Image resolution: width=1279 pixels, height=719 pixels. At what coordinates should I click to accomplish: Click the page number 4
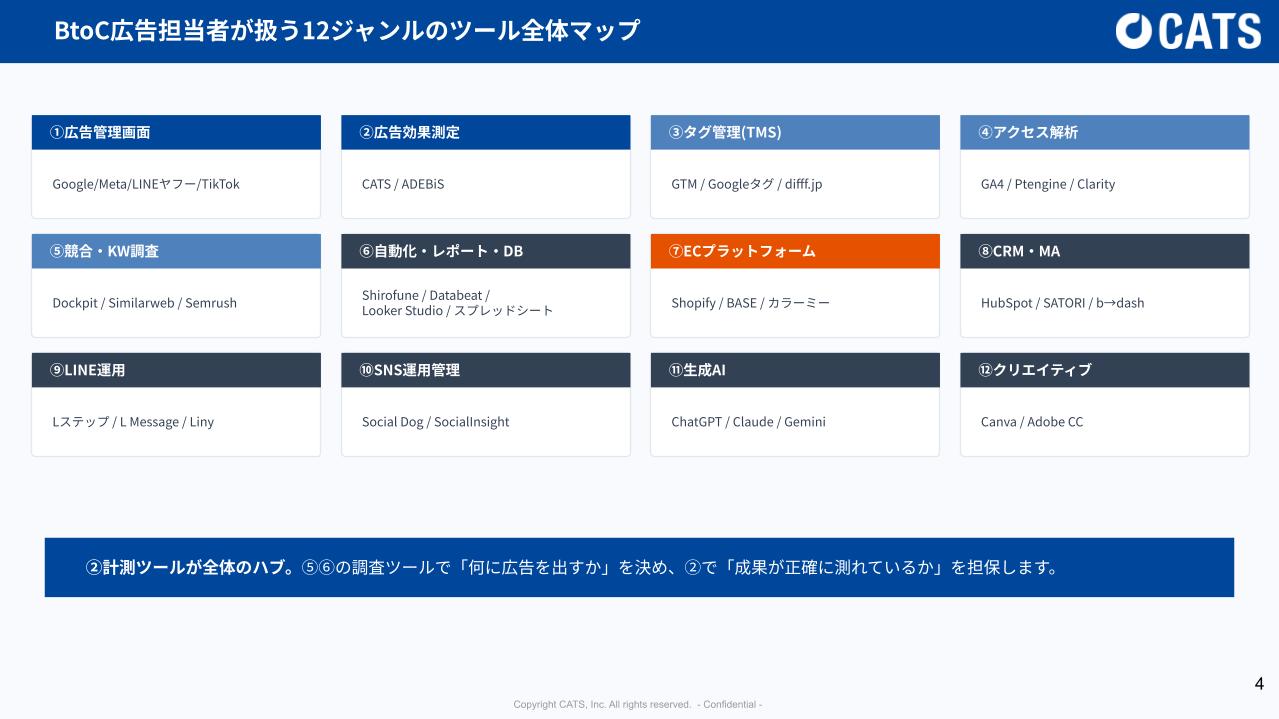(x=1259, y=684)
